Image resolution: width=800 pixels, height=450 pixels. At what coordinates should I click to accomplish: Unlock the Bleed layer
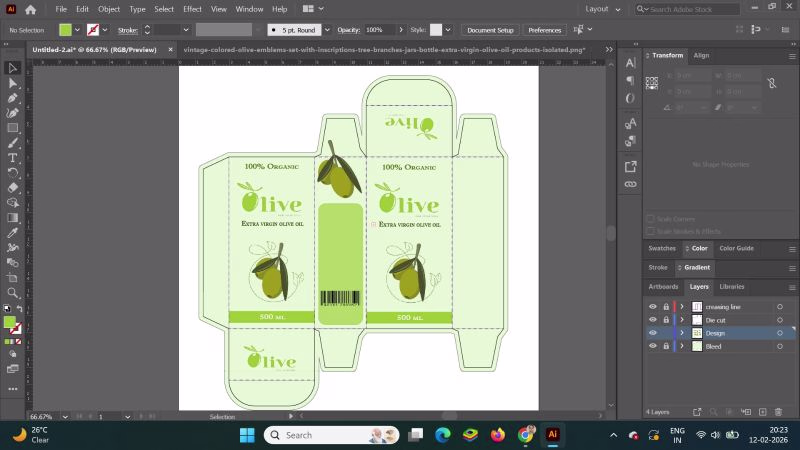[666, 346]
